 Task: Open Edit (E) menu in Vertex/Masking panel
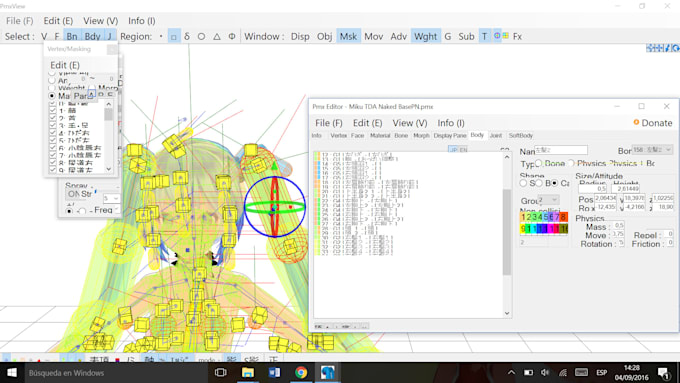pyautogui.click(x=65, y=65)
